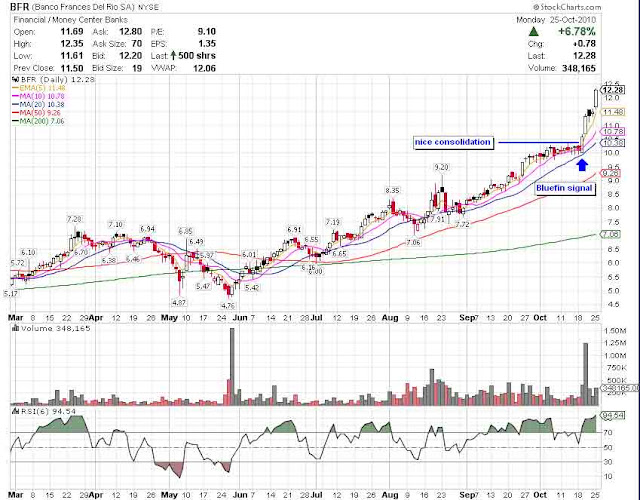This screenshot has height=500, width=640.
Task: Click the green up triangle beside +6.78%
Action: click(x=533, y=32)
